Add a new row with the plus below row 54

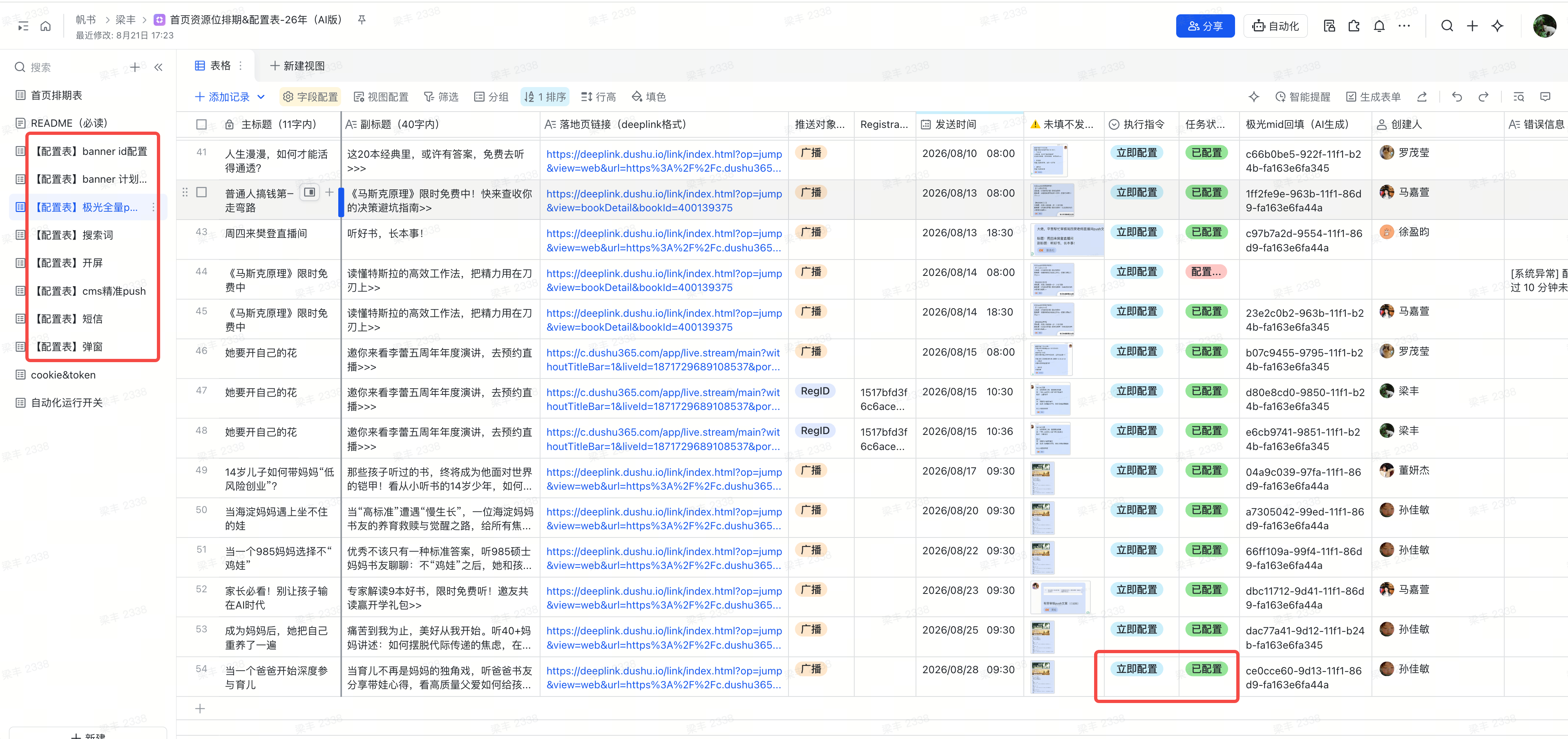point(200,708)
